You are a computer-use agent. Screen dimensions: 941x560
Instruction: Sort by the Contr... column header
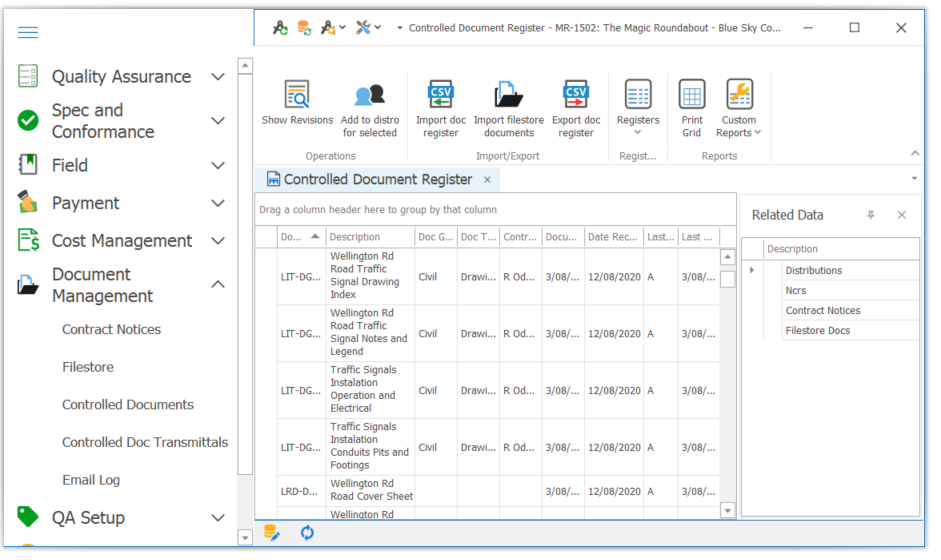point(520,237)
